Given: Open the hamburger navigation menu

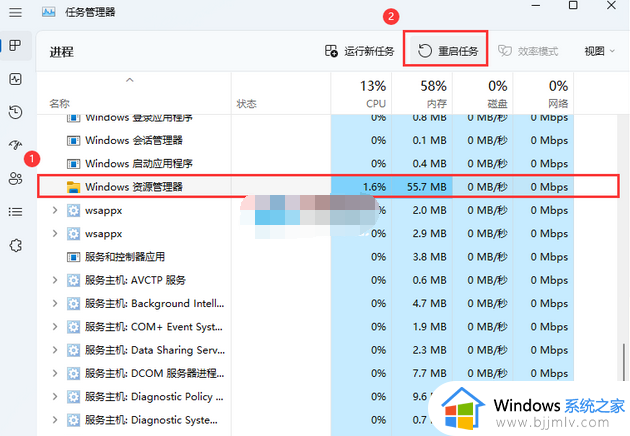Looking at the screenshot, I should click(15, 12).
